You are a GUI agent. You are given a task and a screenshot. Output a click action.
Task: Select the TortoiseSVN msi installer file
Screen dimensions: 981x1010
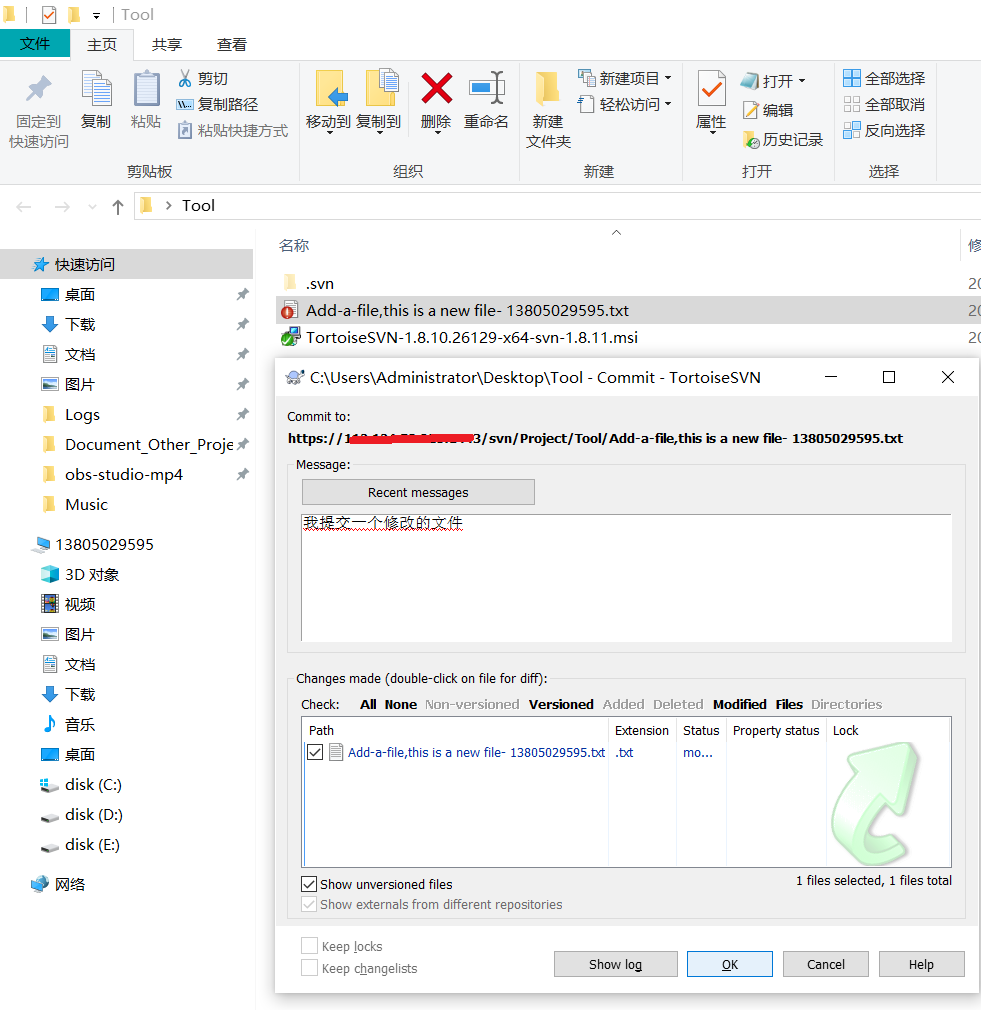(x=471, y=338)
